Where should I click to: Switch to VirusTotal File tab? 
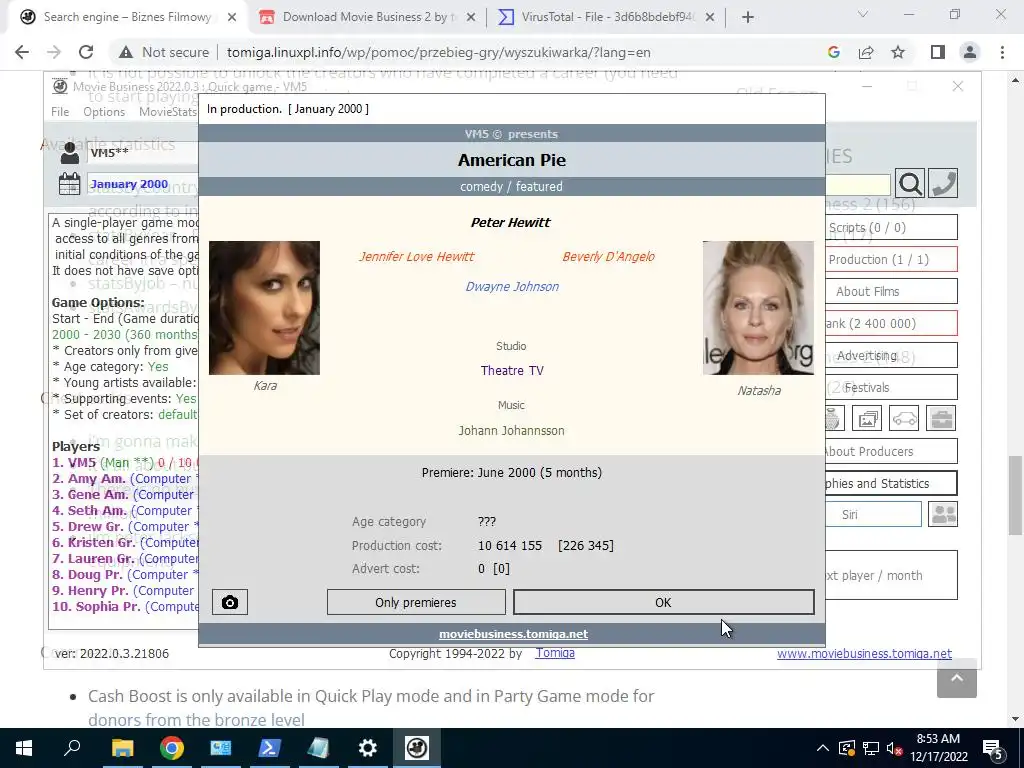tap(607, 17)
